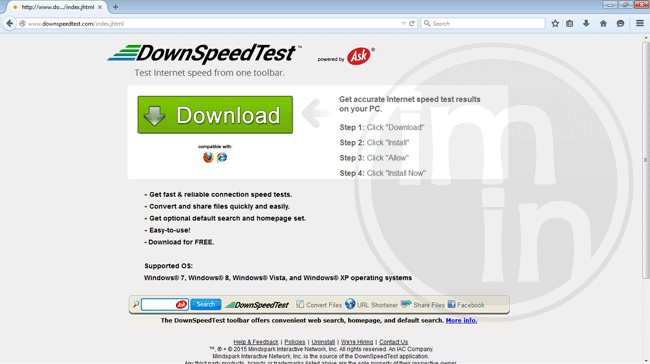
Task: Open the chat bubble toolbar icon
Action: [620, 24]
